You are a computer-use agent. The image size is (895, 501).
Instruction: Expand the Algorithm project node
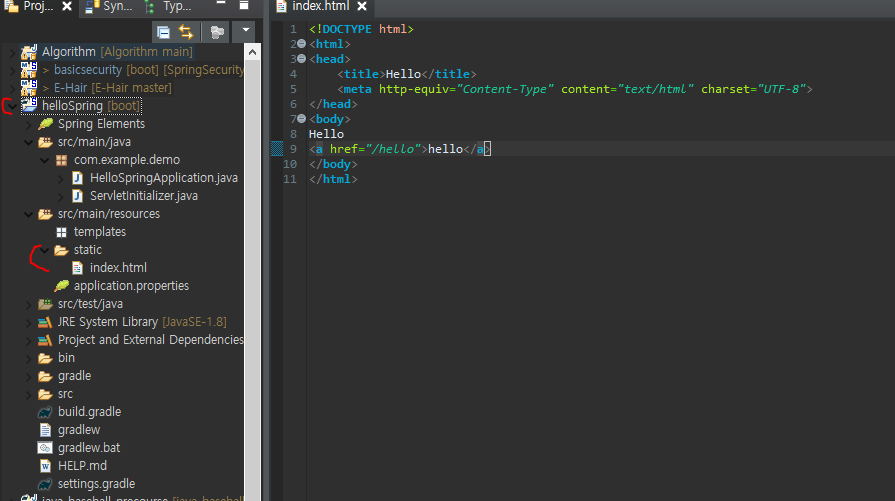(x=13, y=52)
